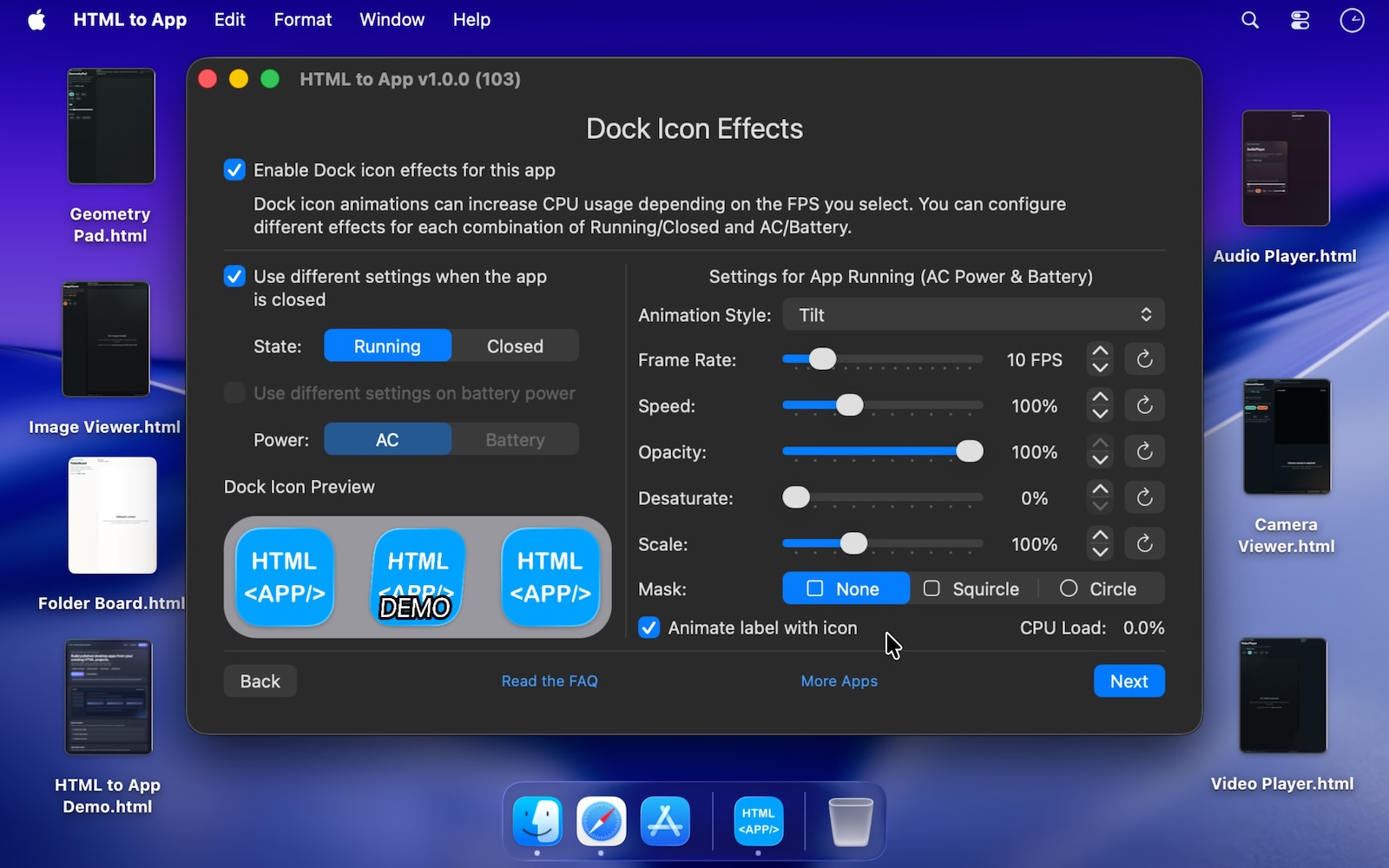Image resolution: width=1389 pixels, height=868 pixels.
Task: Reset the Desaturate setting
Action: pos(1144,498)
